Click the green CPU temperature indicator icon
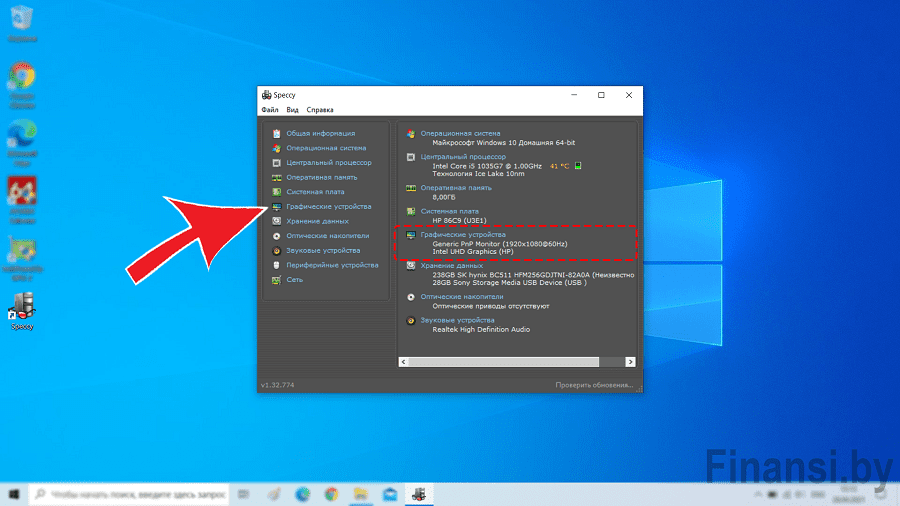This screenshot has width=900, height=506. 578,166
